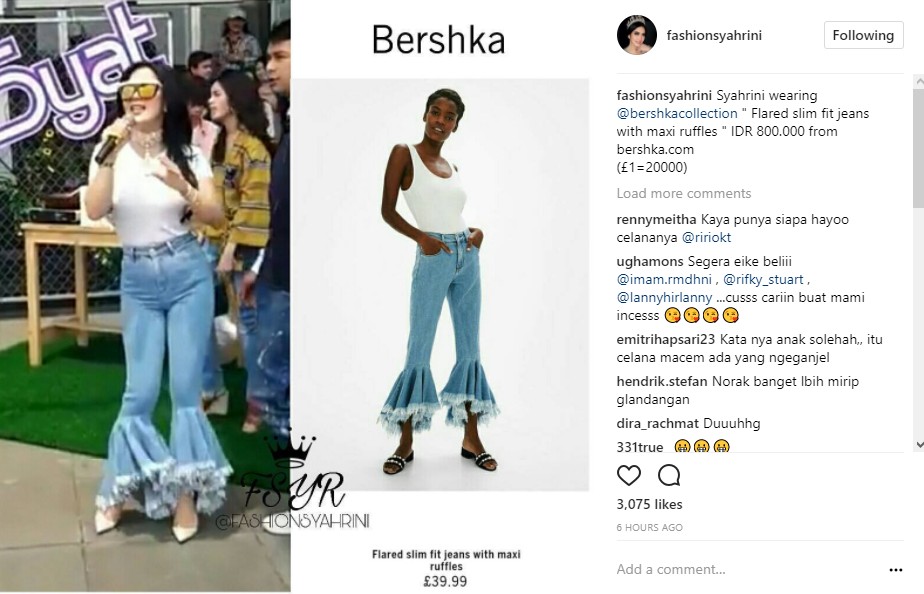Open the hendrik.stefan commenter profile
This screenshot has width=924, height=594.
662,381
